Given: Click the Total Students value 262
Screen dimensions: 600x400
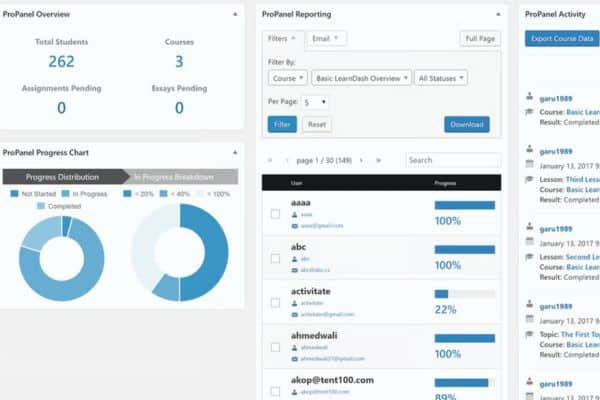Looking at the screenshot, I should (61, 61).
